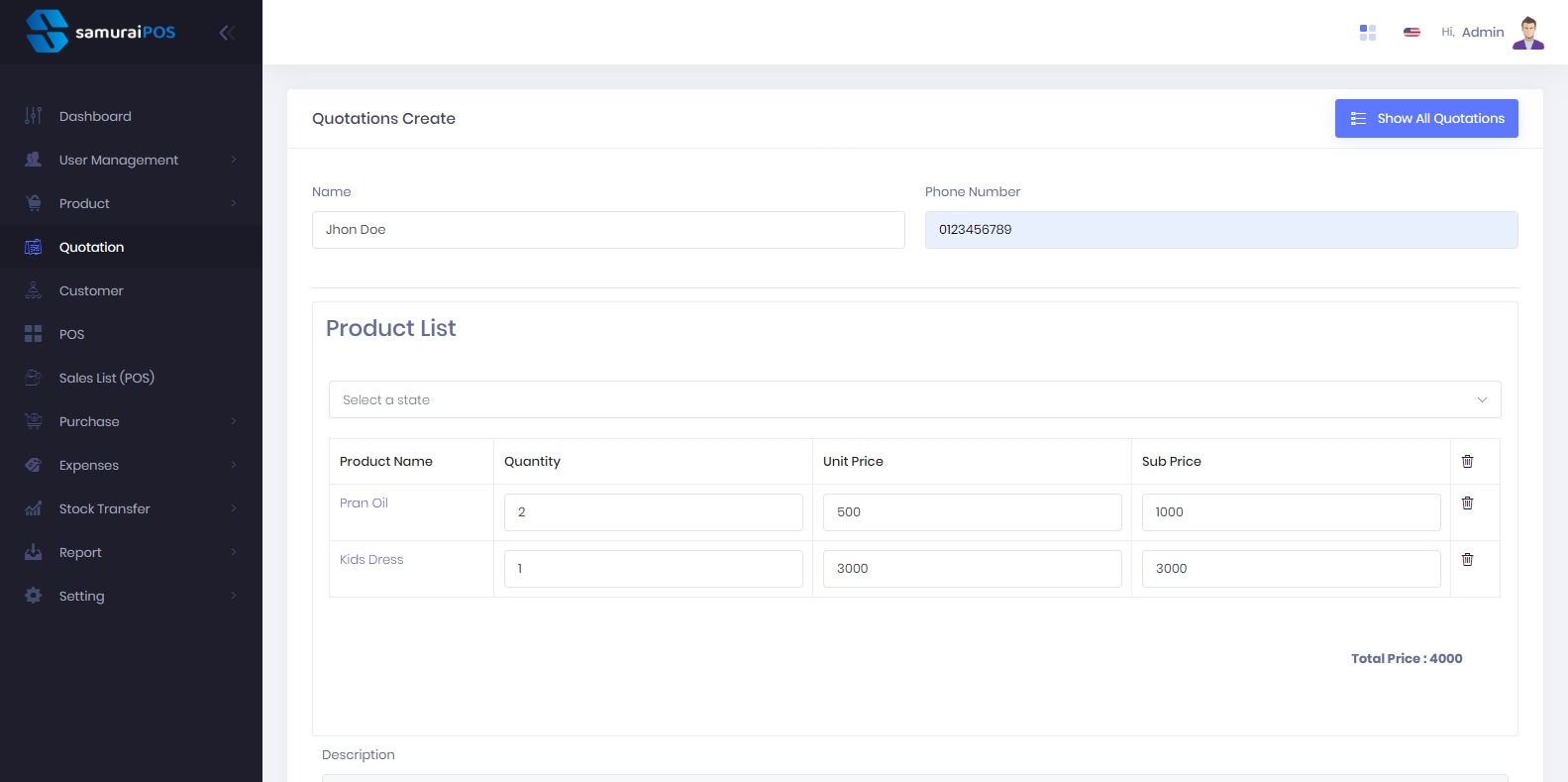The height and width of the screenshot is (782, 1568).
Task: Click the Kids Dress product link
Action: click(x=371, y=560)
